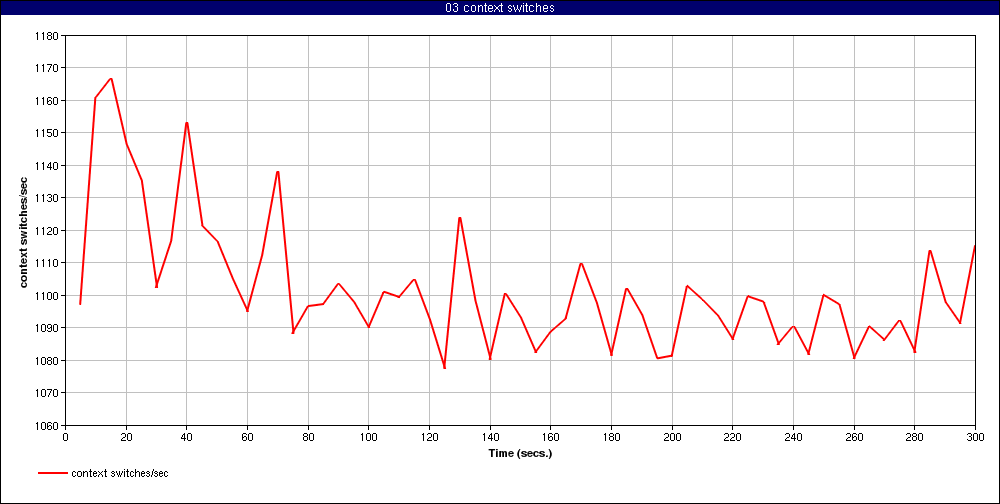Click the 1150 y-axis tick label
The height and width of the screenshot is (504, 1000).
point(48,133)
